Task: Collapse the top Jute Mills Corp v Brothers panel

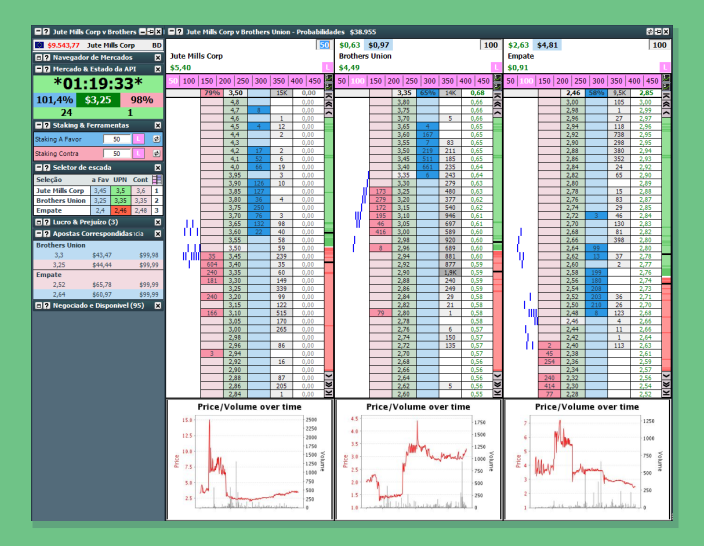Action: pos(39,32)
